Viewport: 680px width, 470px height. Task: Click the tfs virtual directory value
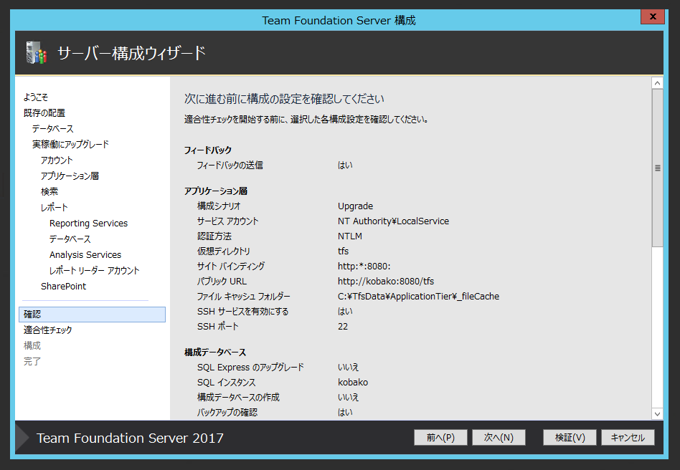343,251
